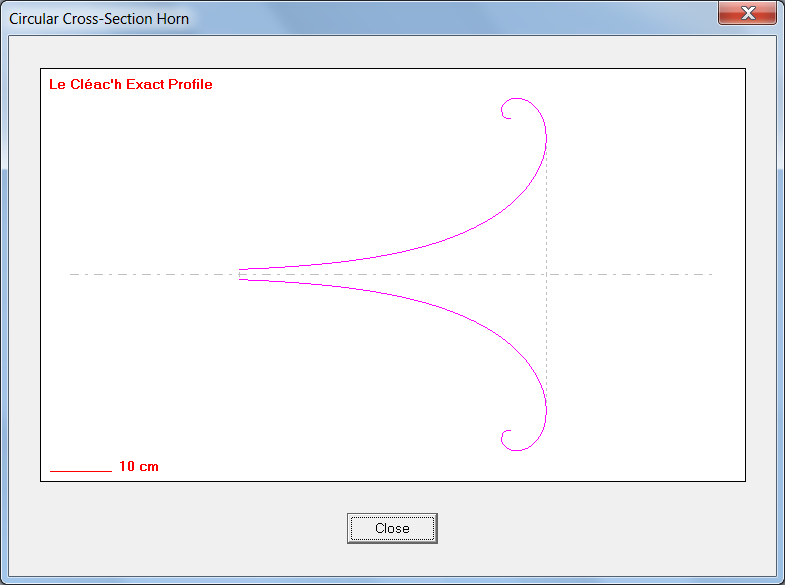This screenshot has height=585, width=785.
Task: Click the "Circular Cross-Section Horn" title text
Action: click(x=99, y=19)
